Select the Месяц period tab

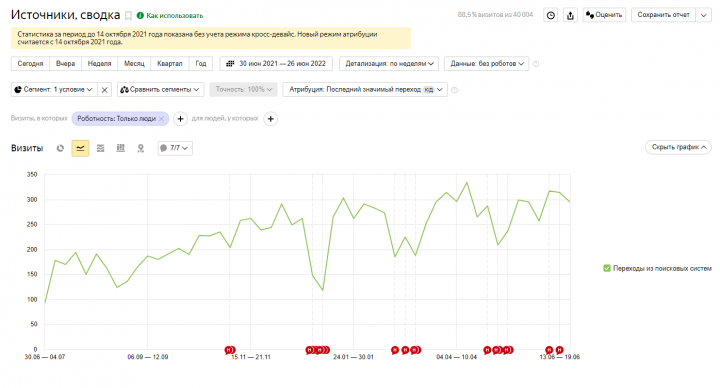[x=134, y=63]
